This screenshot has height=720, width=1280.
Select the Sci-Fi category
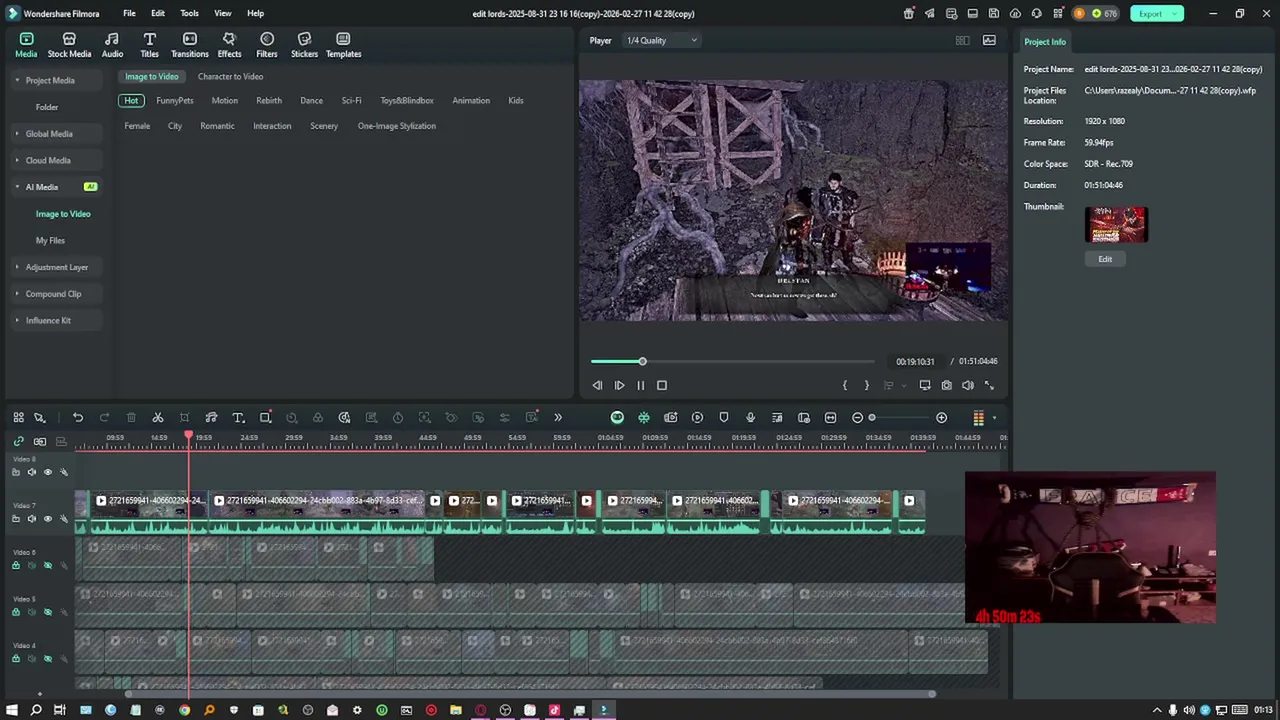(x=351, y=101)
